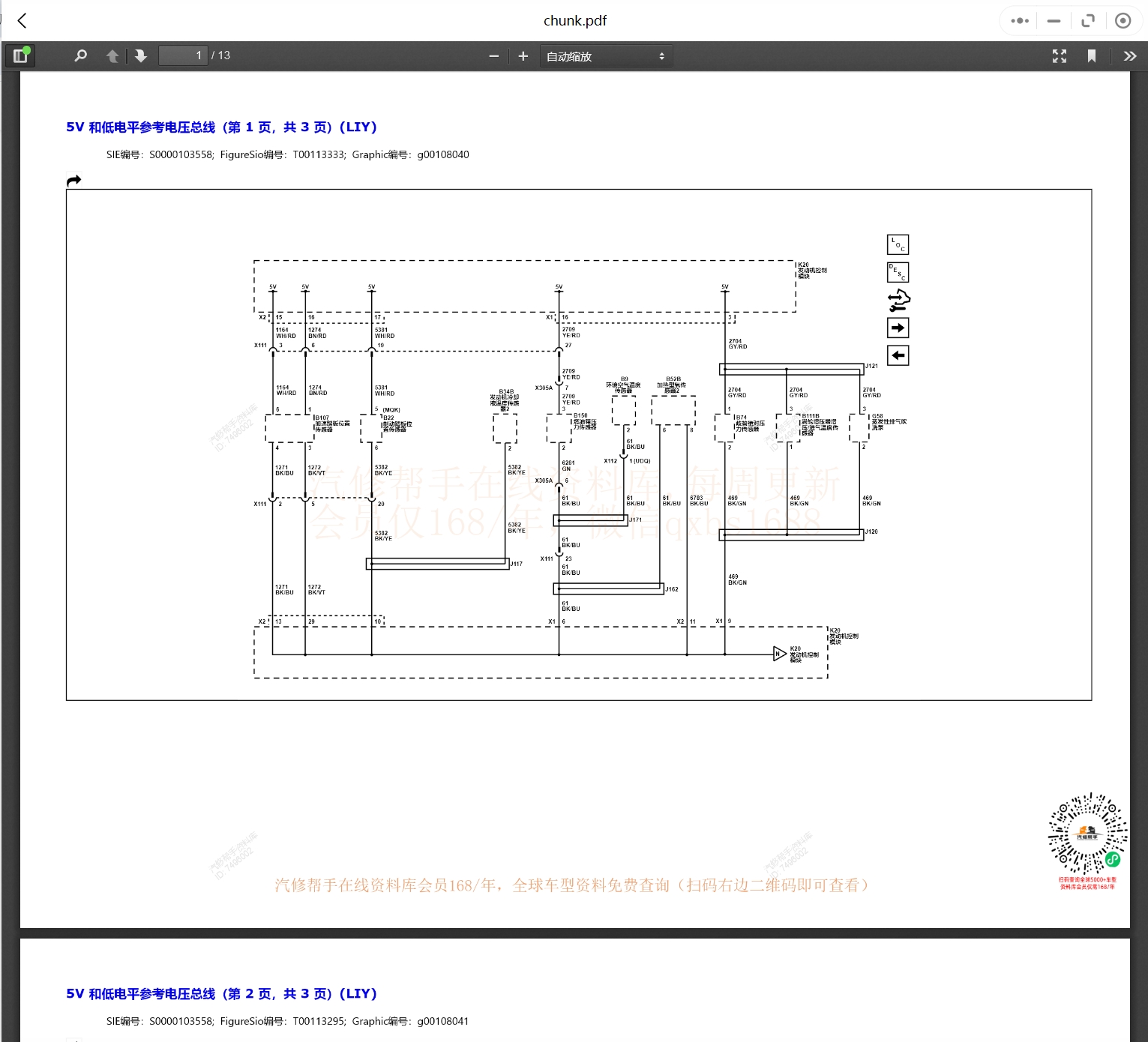The height and width of the screenshot is (1042, 1148).
Task: Go to next page using down arrow
Action: pos(140,55)
